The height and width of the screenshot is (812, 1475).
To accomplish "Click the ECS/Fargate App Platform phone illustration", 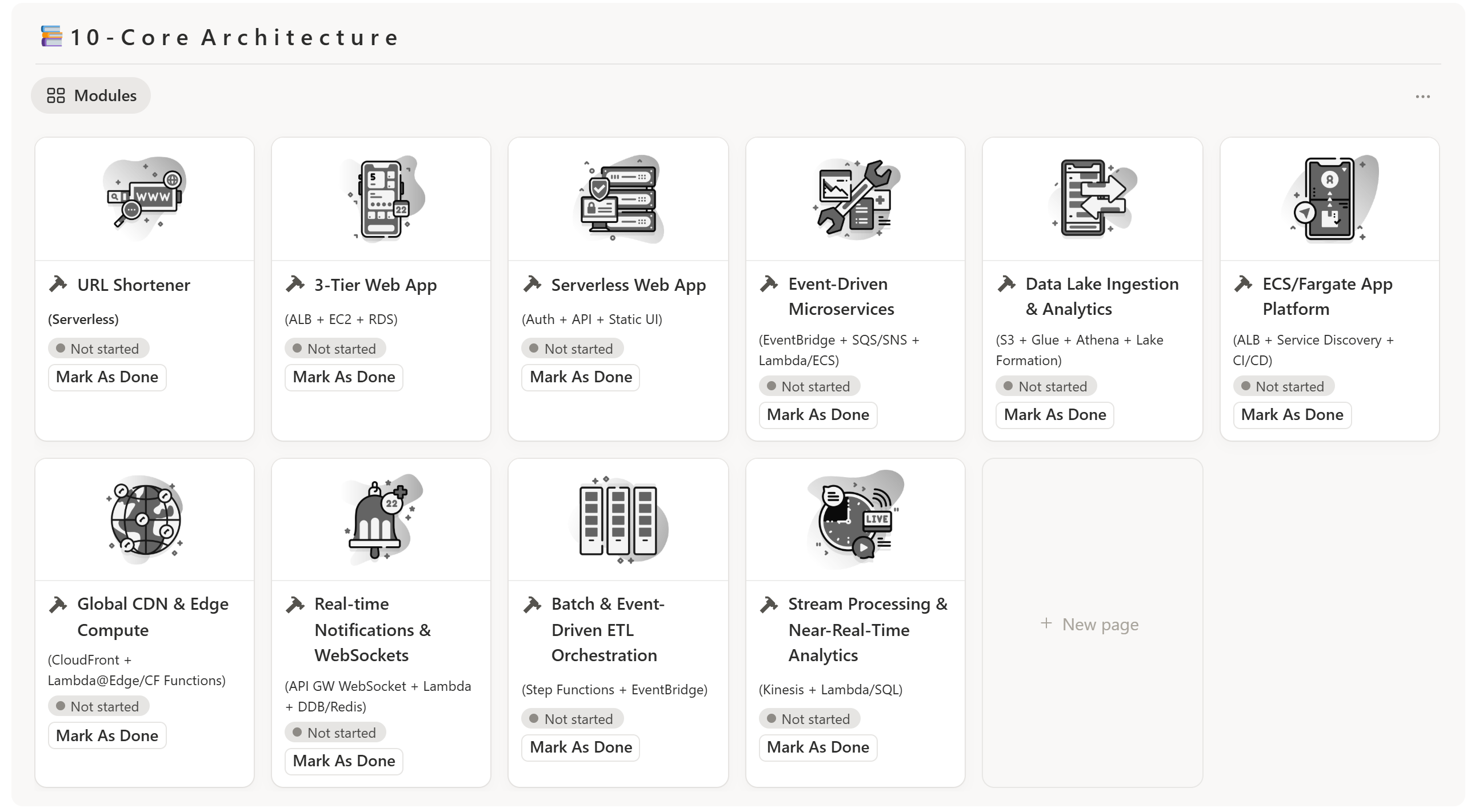I will pyautogui.click(x=1329, y=198).
